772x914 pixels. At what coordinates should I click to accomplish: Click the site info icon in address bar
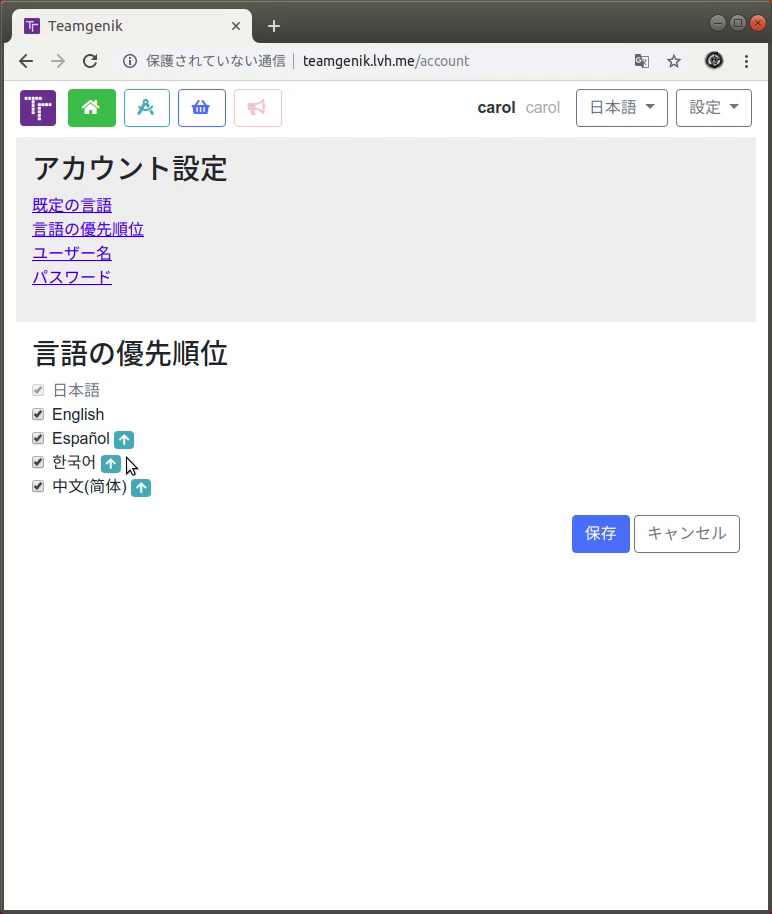[130, 61]
